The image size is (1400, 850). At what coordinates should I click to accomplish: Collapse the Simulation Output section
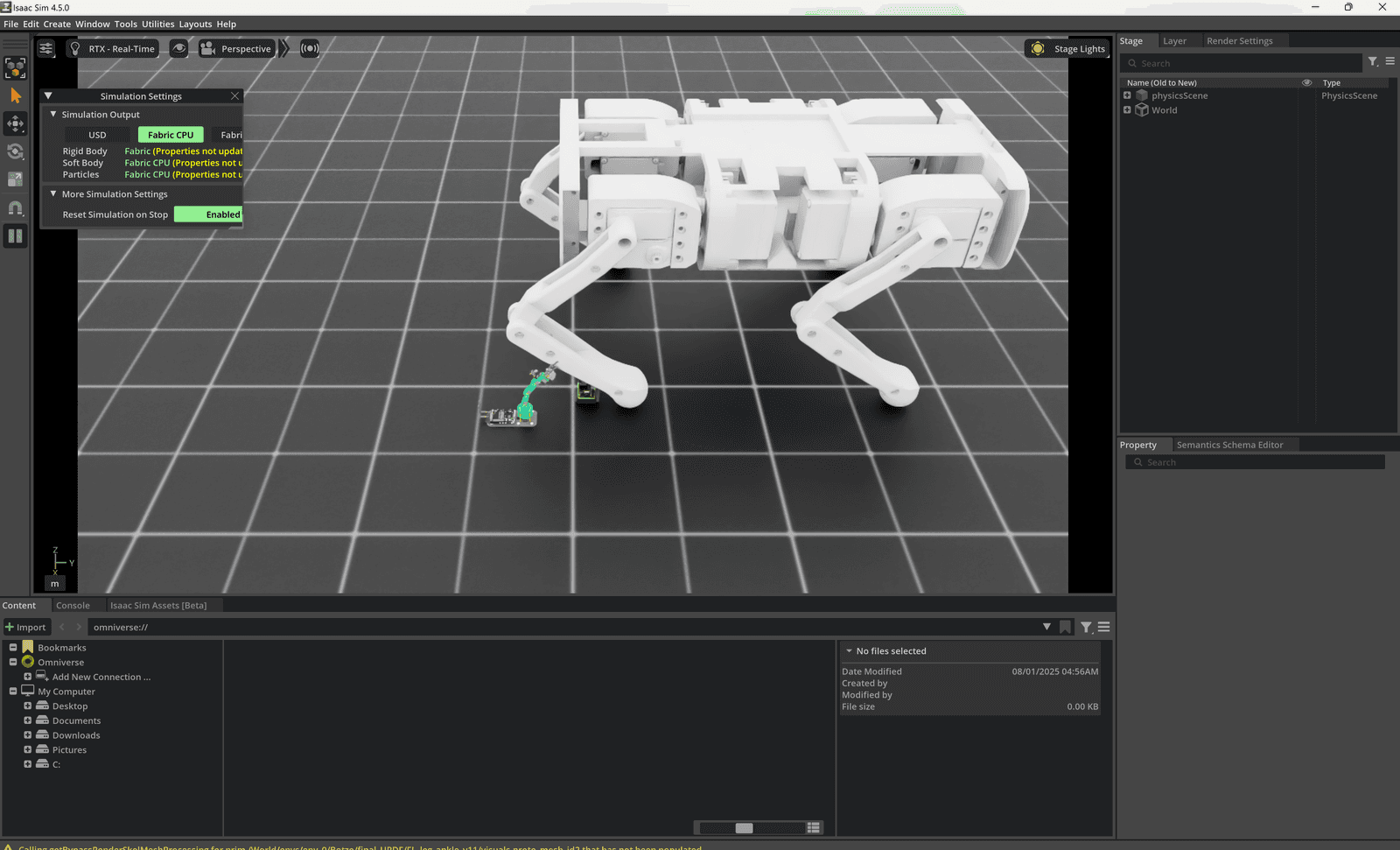(x=53, y=115)
